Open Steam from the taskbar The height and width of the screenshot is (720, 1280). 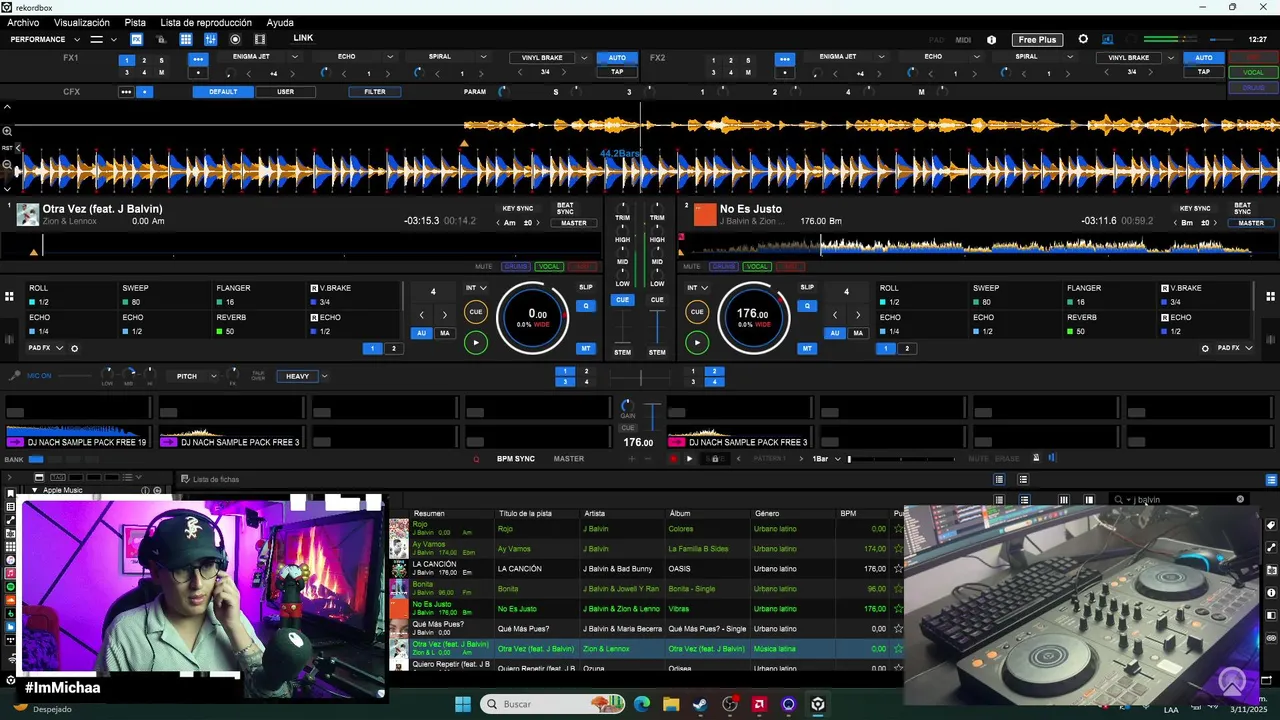700,704
